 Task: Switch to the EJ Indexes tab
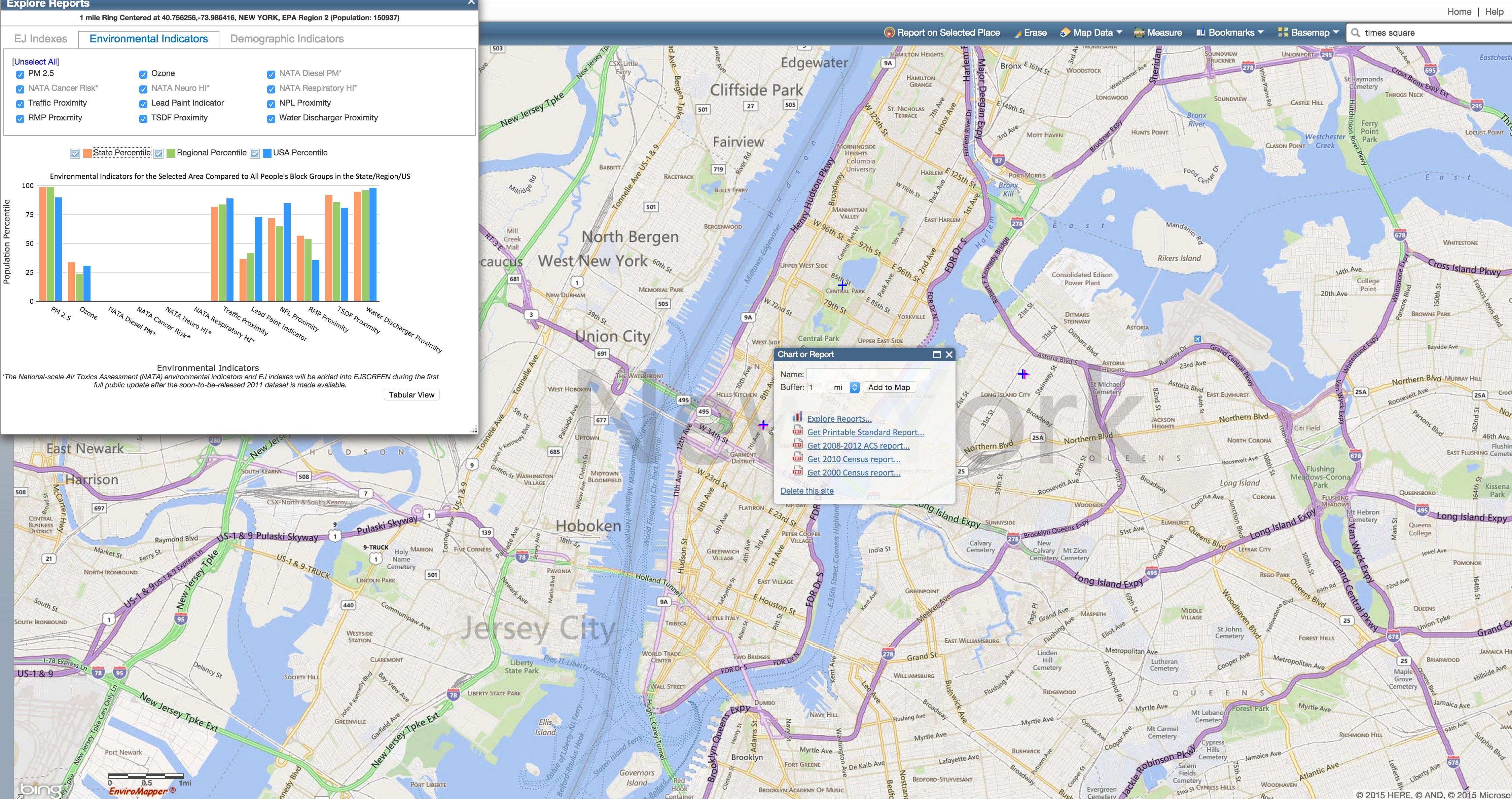click(x=40, y=39)
